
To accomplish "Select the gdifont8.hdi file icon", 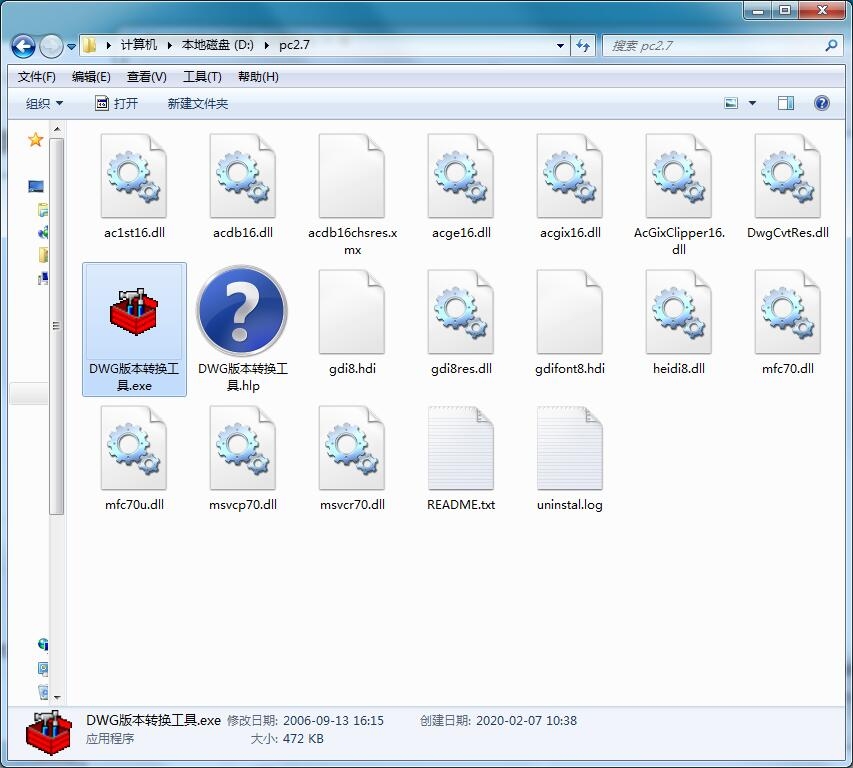I will pyautogui.click(x=570, y=312).
